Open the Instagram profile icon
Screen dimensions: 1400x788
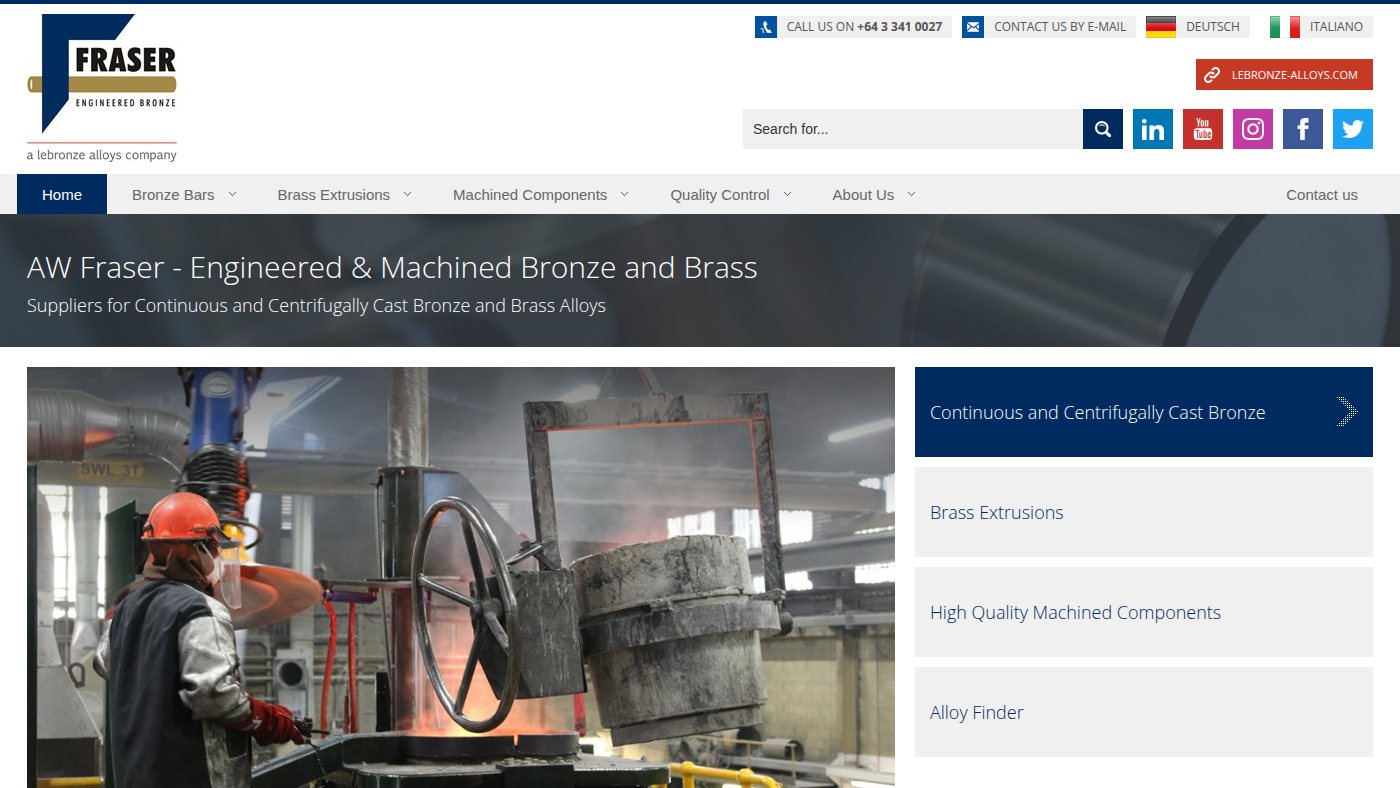pos(1253,129)
